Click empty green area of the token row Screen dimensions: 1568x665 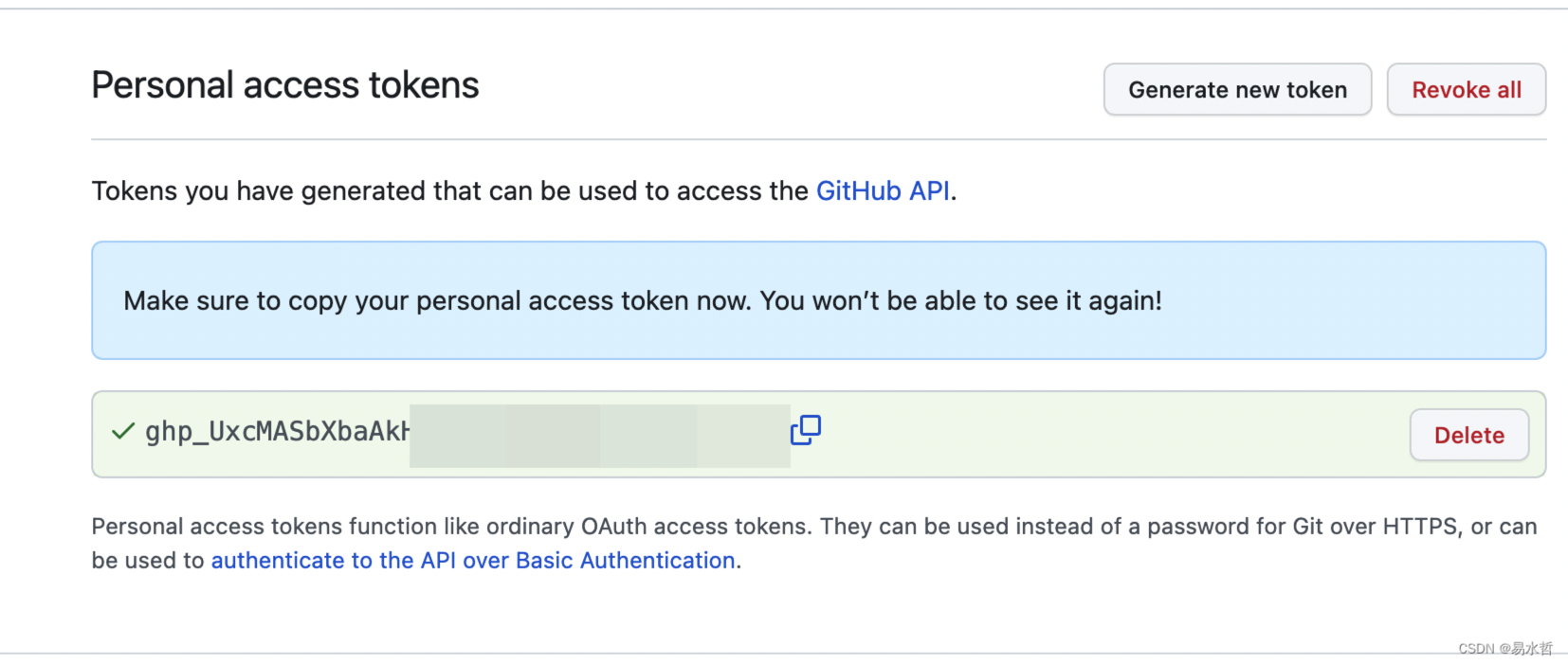(x=1109, y=435)
